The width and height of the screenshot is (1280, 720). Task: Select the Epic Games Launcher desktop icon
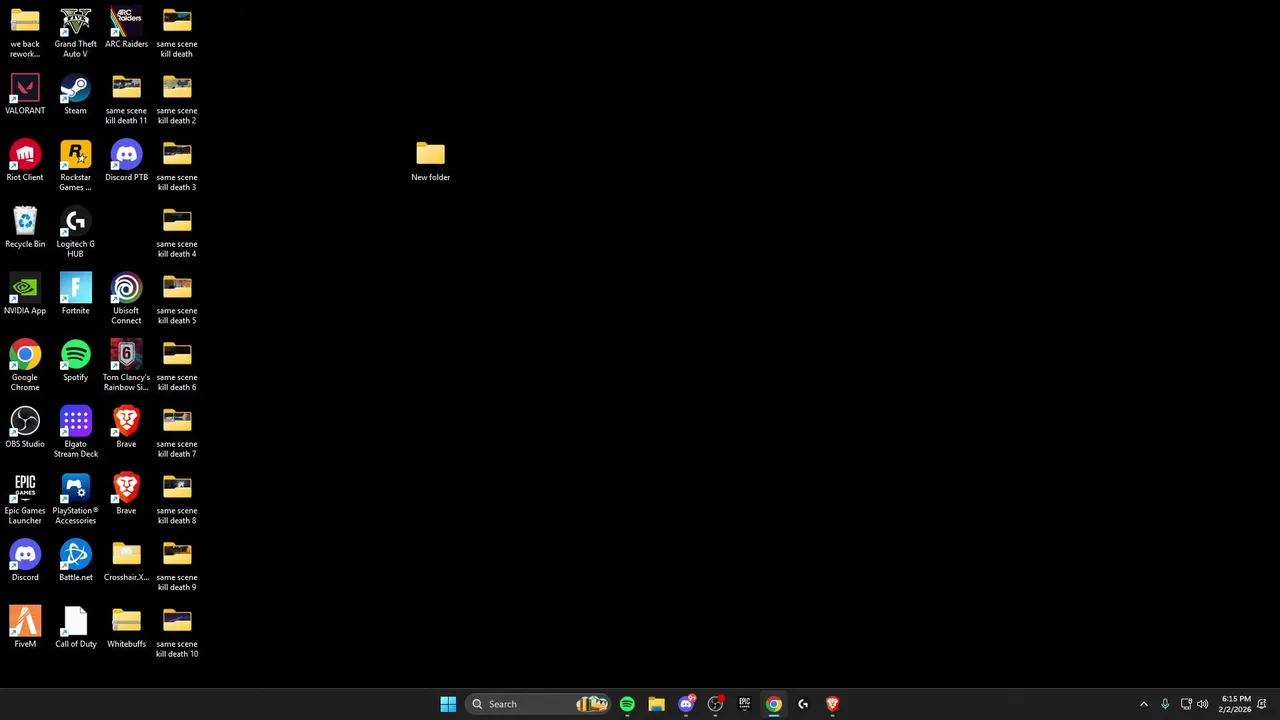(25, 500)
